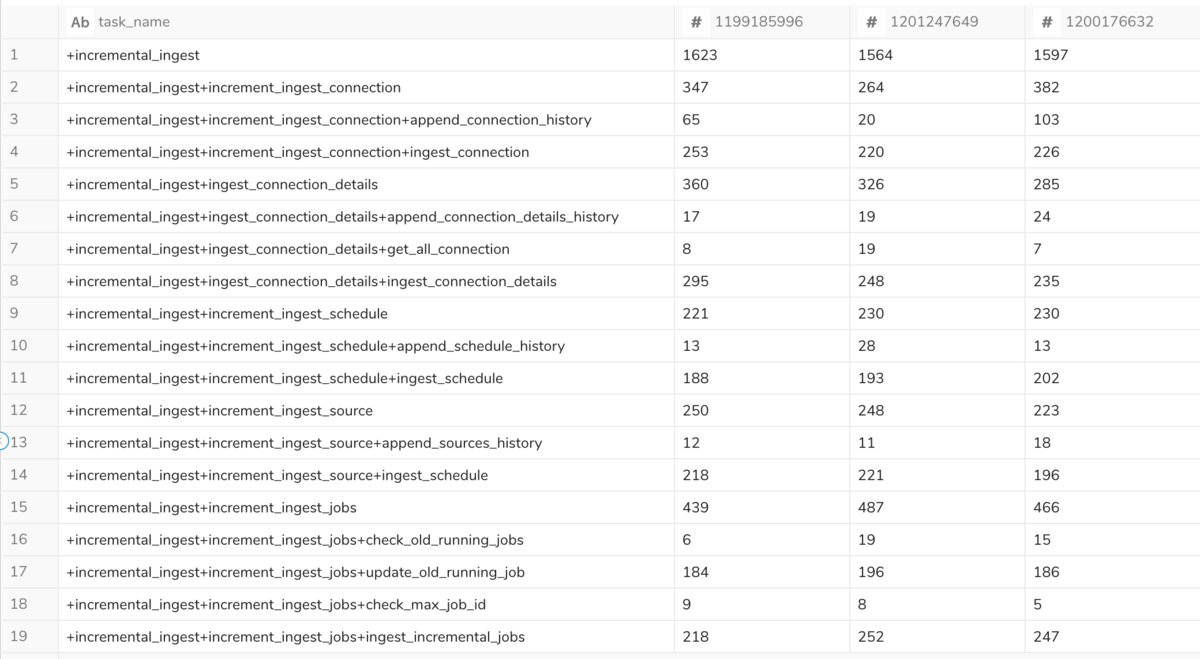Click the Ab type icon of task_name column

tap(80, 22)
